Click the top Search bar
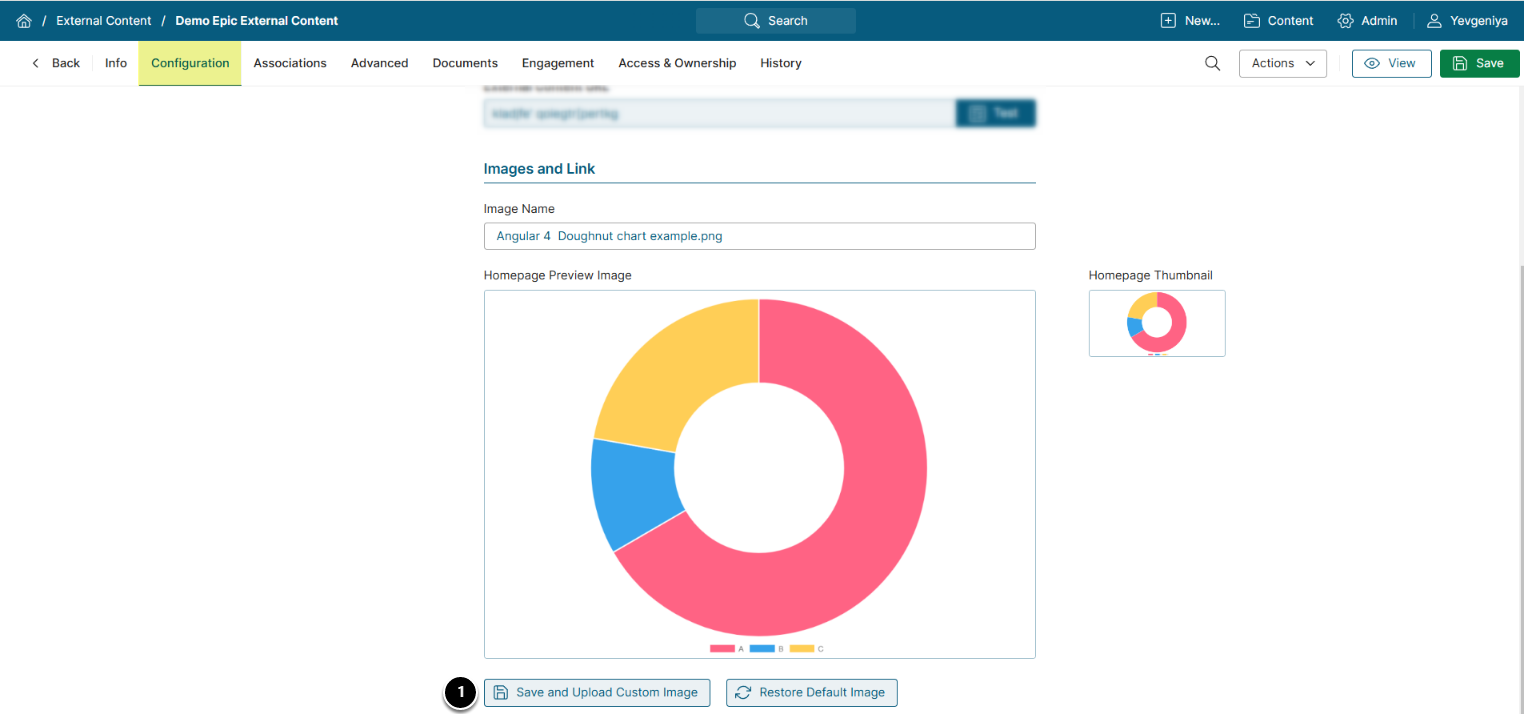This screenshot has width=1524, height=714. pyautogui.click(x=776, y=21)
